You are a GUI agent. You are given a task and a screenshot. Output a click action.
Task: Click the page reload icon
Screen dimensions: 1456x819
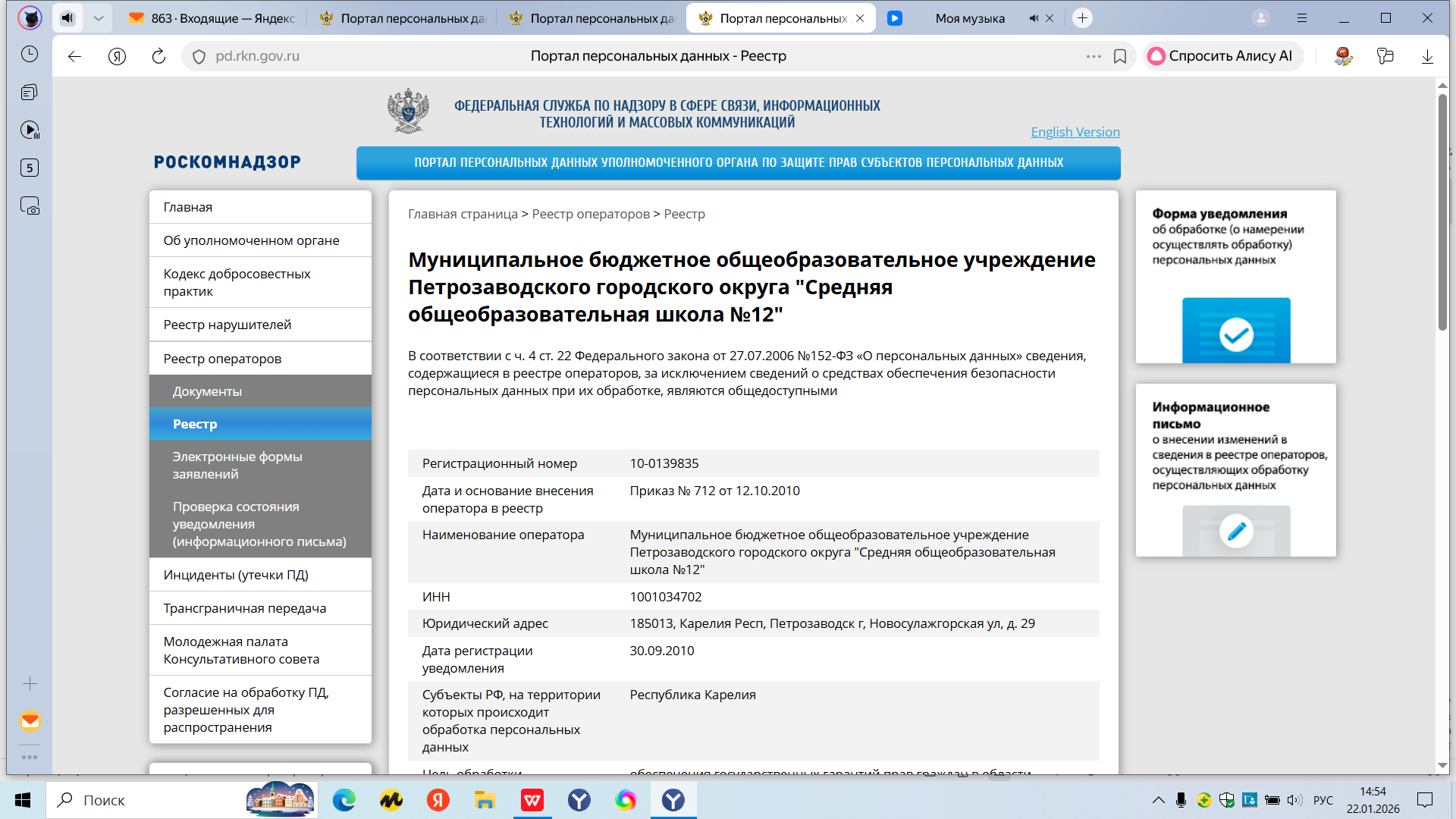coord(158,56)
